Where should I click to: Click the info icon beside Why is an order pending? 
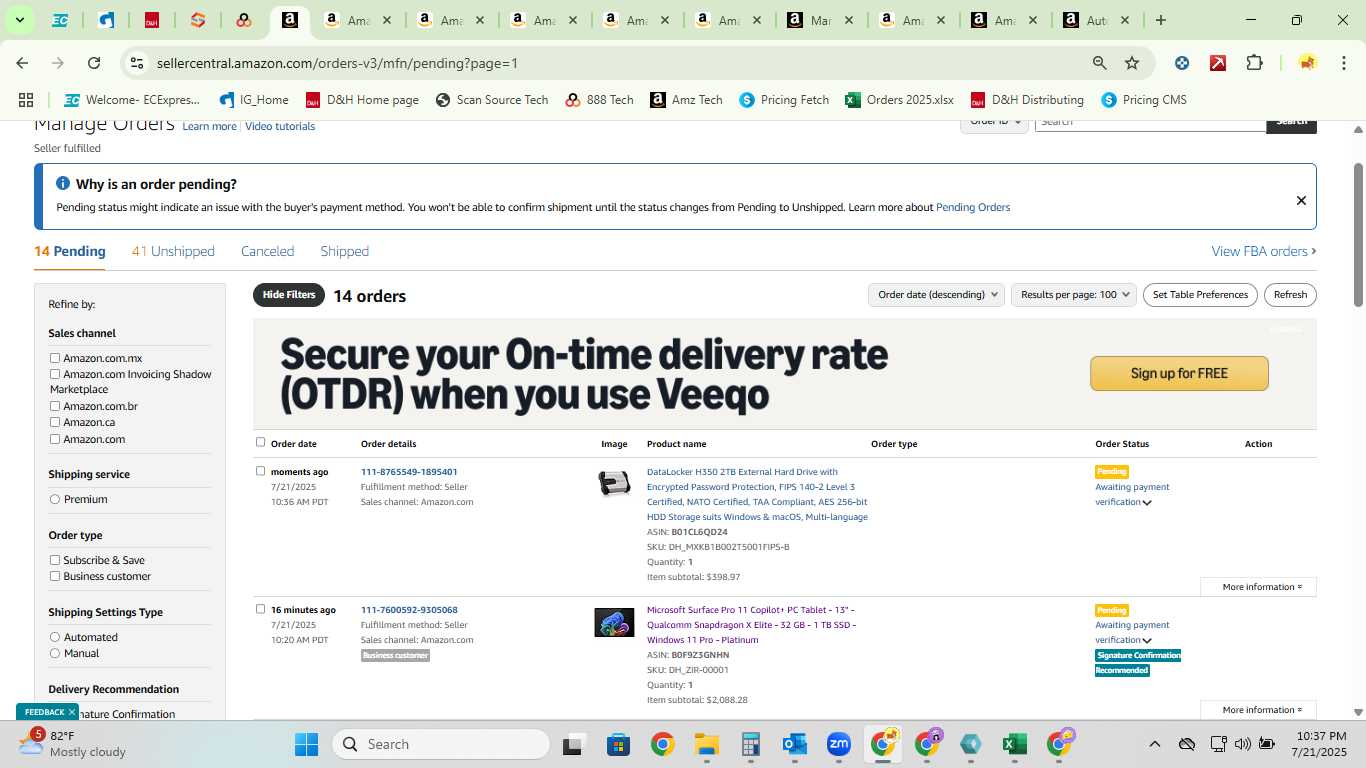(x=63, y=184)
